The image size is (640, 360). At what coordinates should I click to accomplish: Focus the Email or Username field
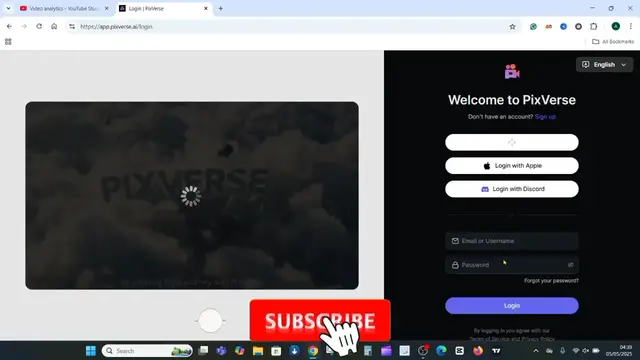pos(512,241)
